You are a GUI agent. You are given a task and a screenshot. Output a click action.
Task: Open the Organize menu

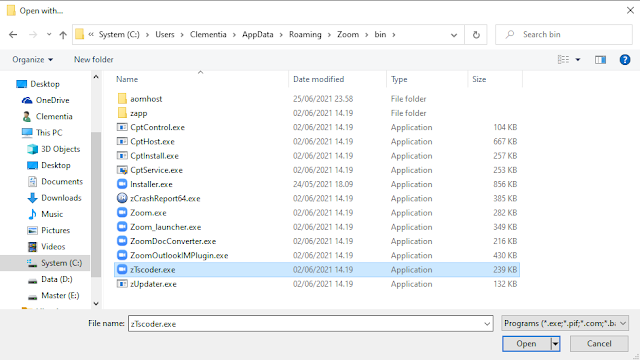coord(33,60)
